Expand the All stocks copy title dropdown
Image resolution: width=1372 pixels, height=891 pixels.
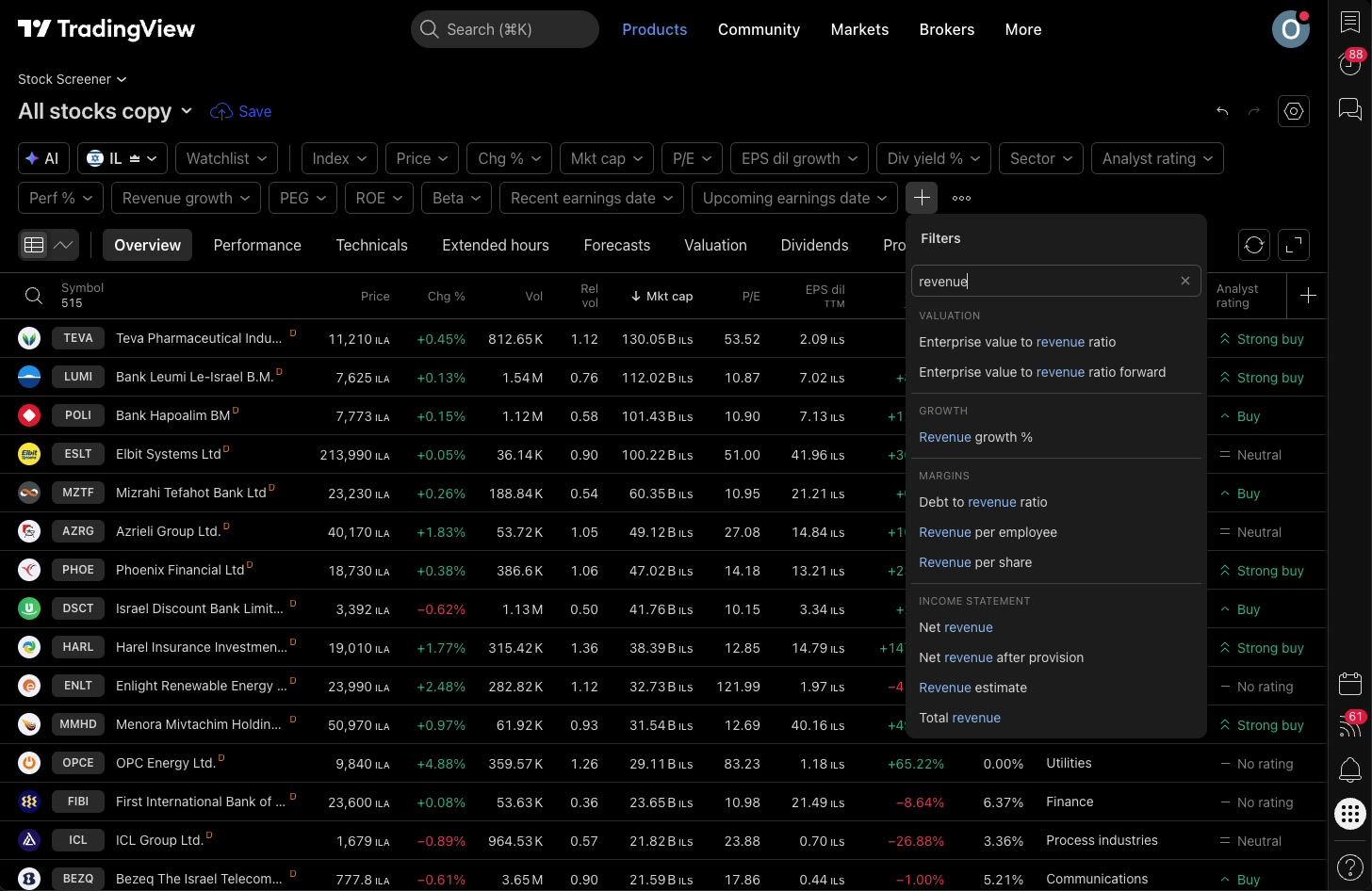(106, 111)
